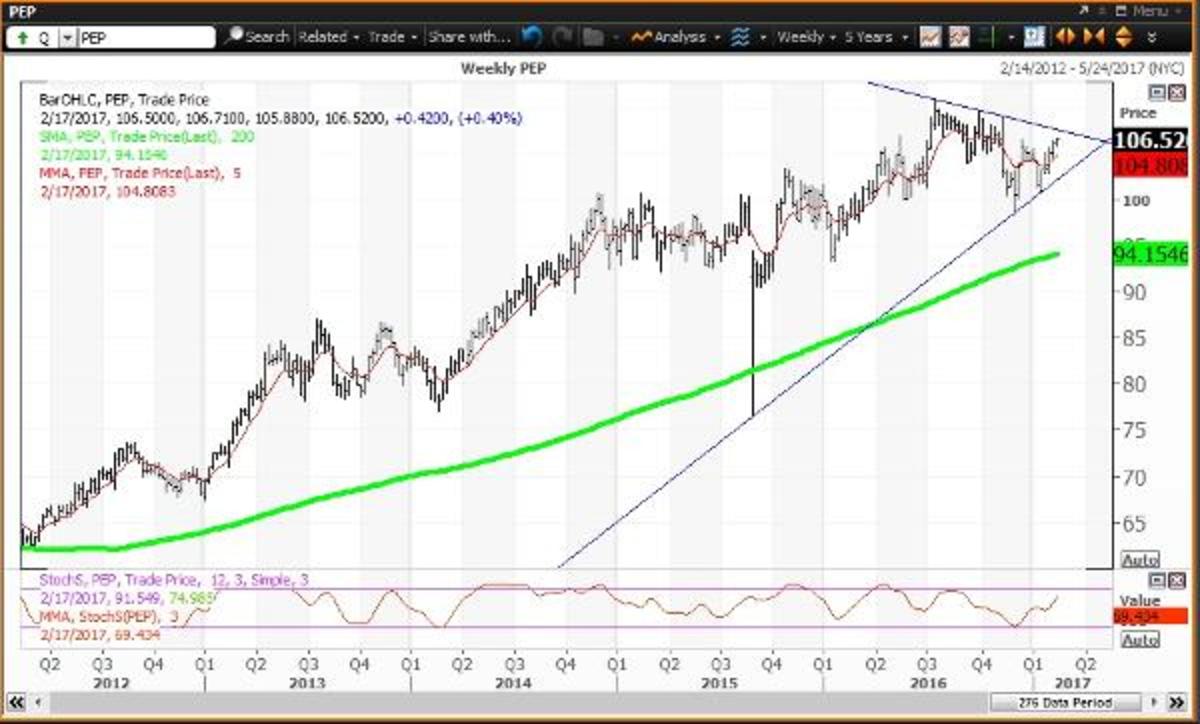The width and height of the screenshot is (1200, 724).
Task: Click the pop-out arrow icon near Menu
Action: click(x=1084, y=10)
